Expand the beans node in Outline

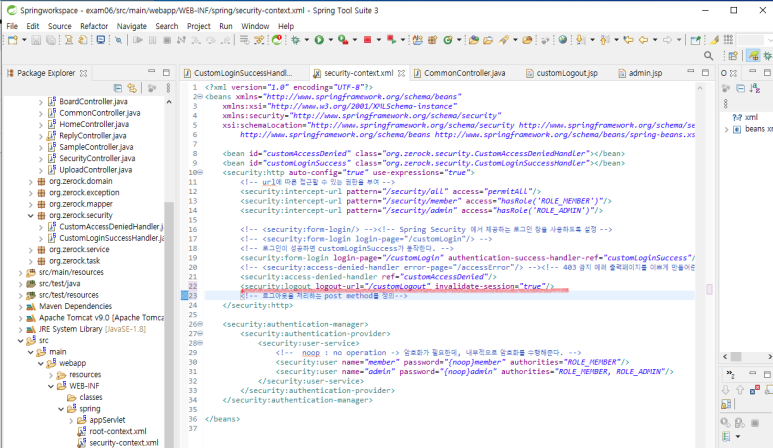[726, 129]
